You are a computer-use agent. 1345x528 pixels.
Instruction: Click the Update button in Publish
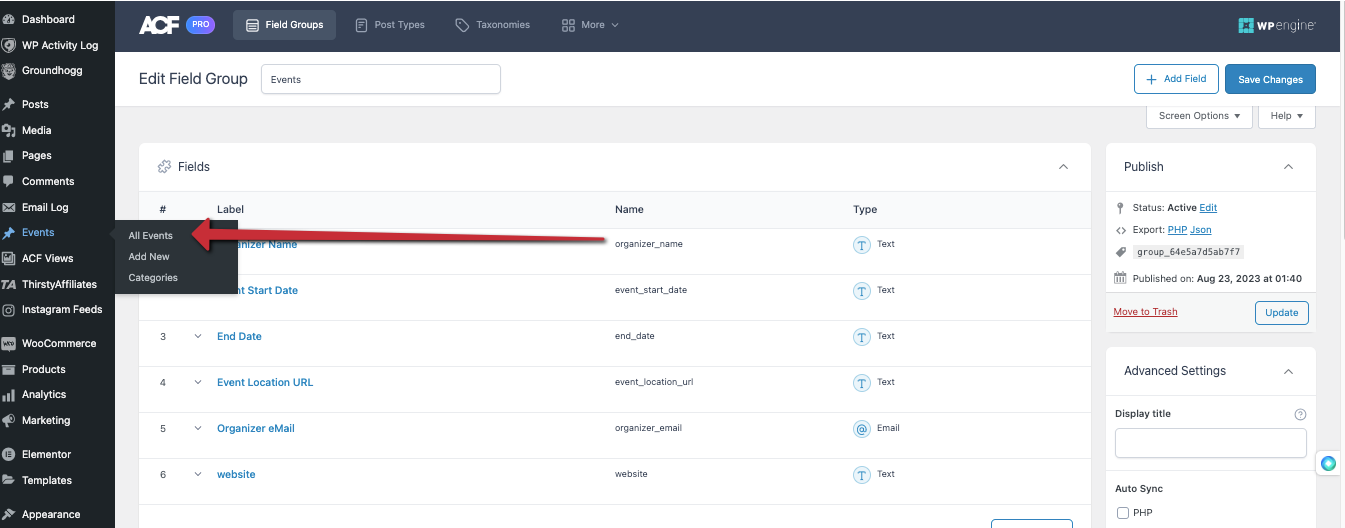(1281, 312)
